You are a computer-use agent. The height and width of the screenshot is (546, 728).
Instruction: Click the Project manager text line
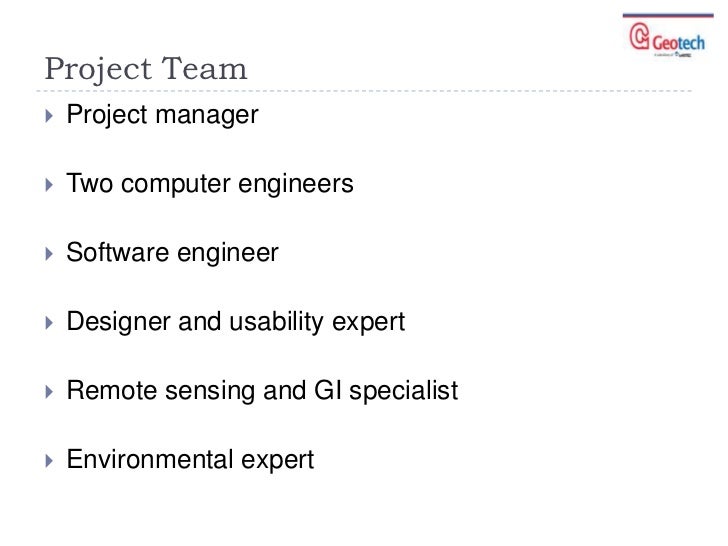[162, 115]
